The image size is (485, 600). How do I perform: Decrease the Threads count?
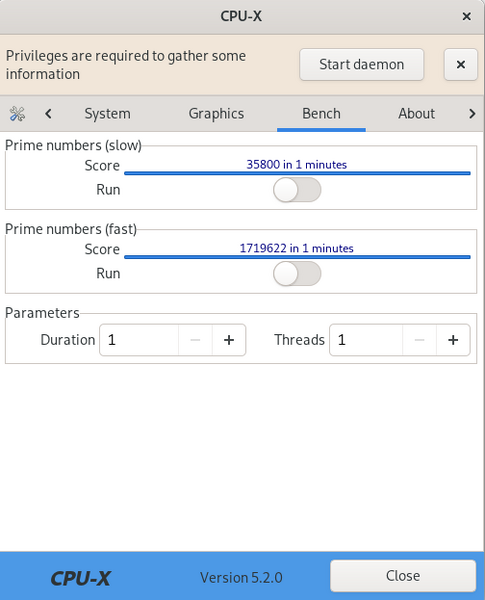pyautogui.click(x=420, y=340)
